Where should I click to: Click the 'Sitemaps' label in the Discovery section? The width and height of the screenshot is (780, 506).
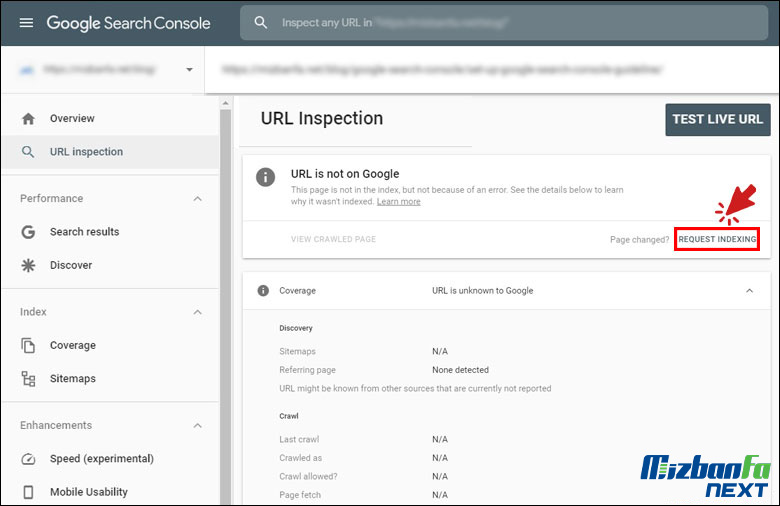pyautogui.click(x=297, y=351)
